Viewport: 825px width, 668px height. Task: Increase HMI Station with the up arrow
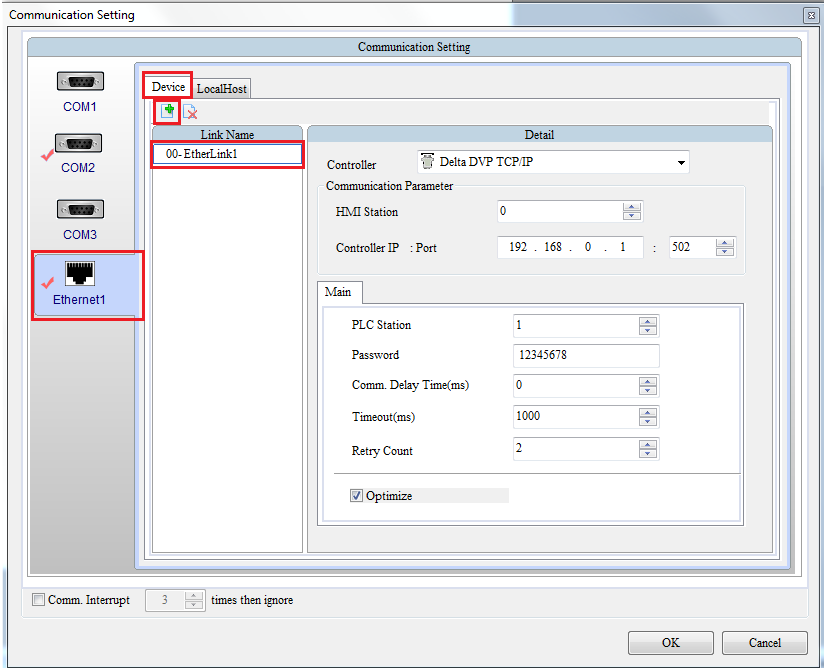(x=632, y=206)
